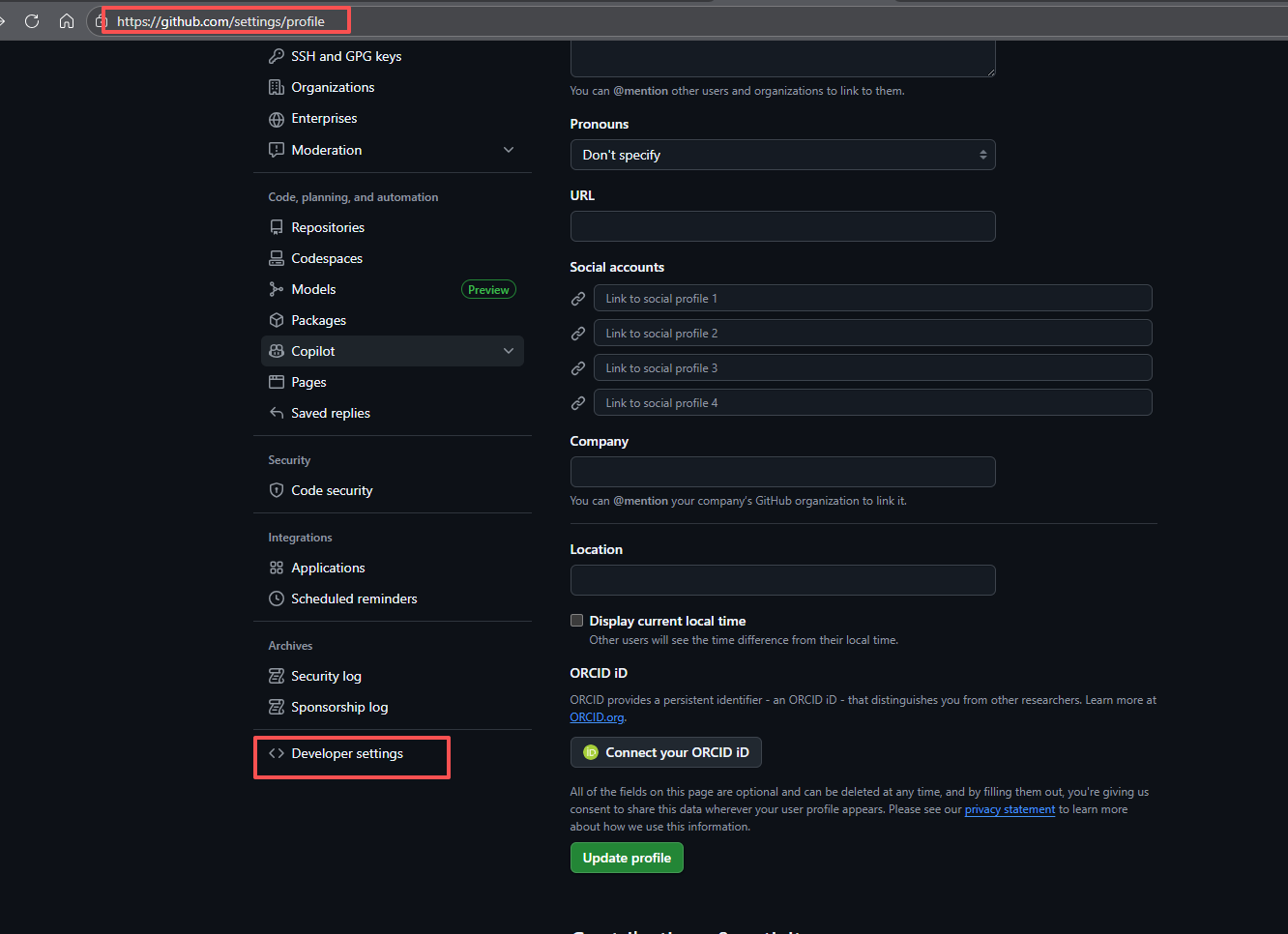Open the privacy statement link
The height and width of the screenshot is (934, 1288).
point(1010,809)
